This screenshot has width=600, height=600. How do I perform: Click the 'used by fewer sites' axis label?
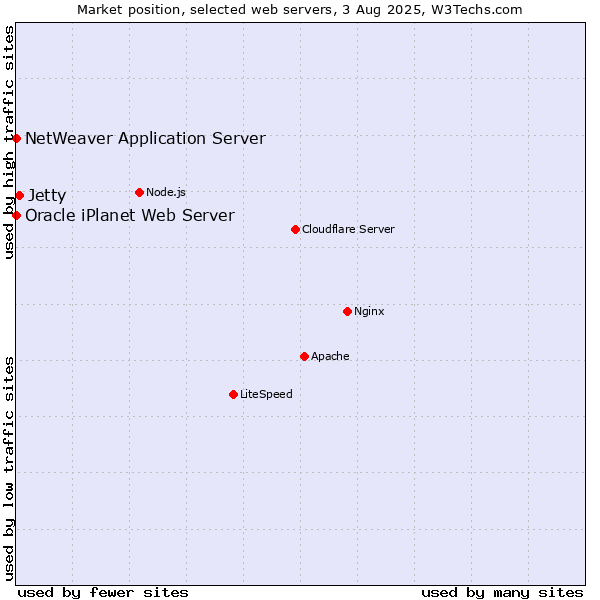[x=103, y=593]
